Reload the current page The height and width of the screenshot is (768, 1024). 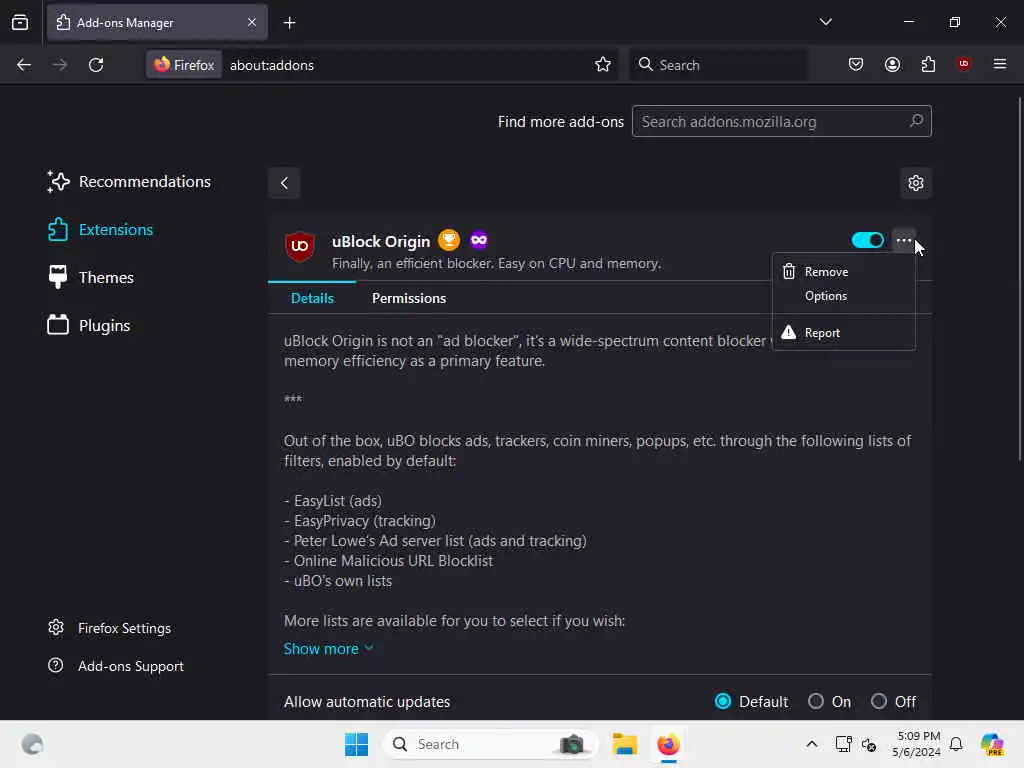(96, 65)
